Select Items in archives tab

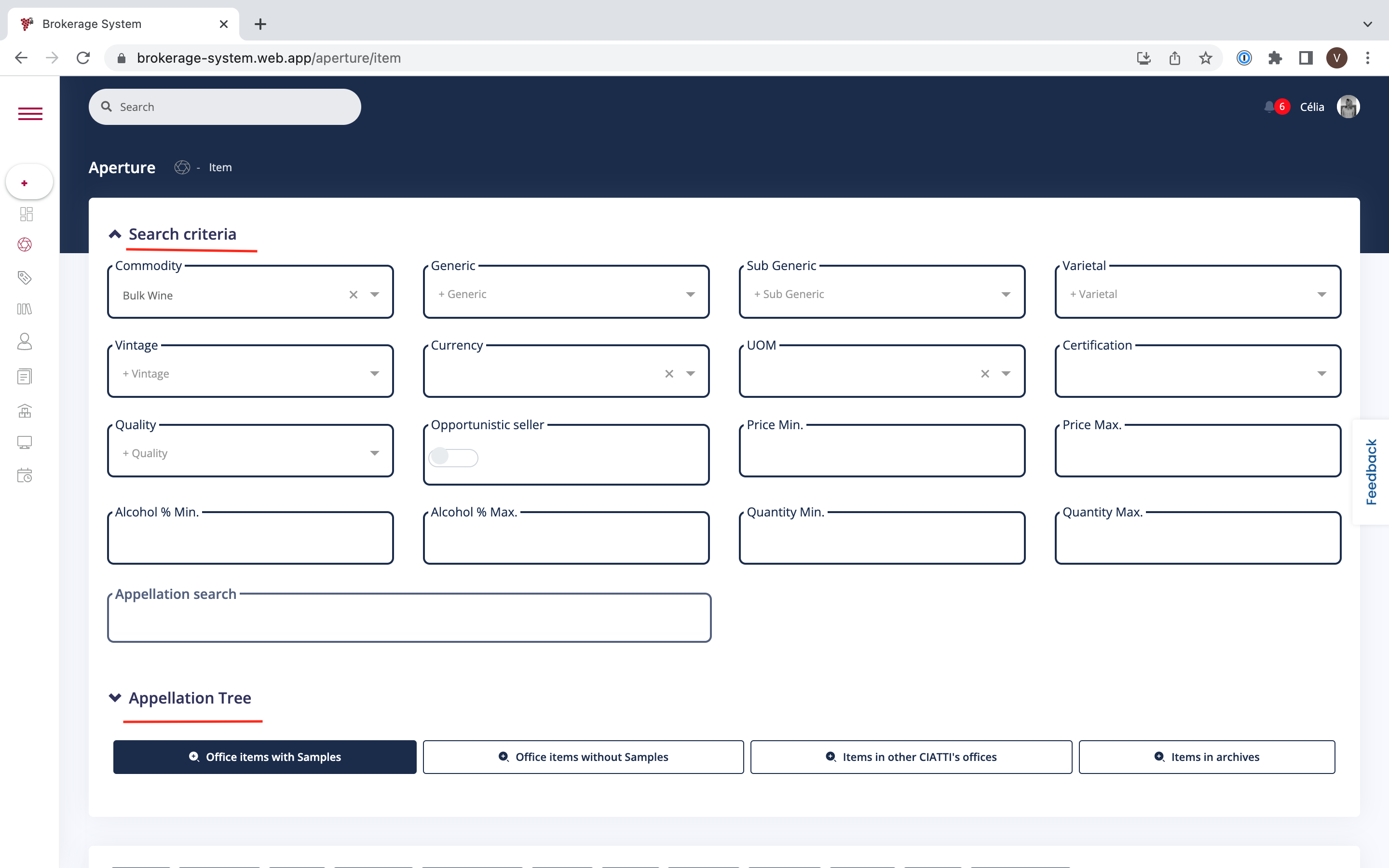pos(1207,757)
